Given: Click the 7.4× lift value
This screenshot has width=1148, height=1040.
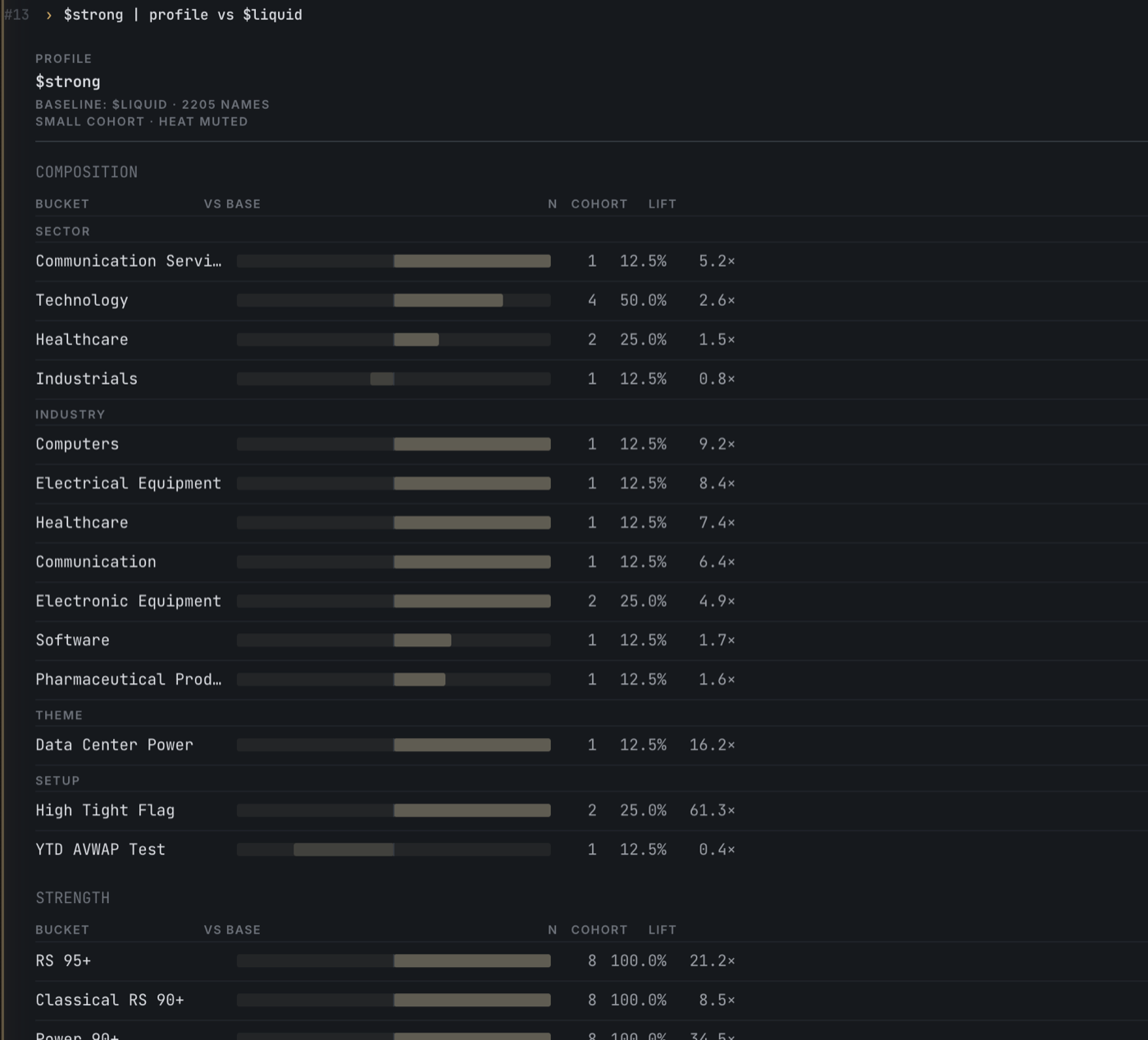Looking at the screenshot, I should point(717,522).
